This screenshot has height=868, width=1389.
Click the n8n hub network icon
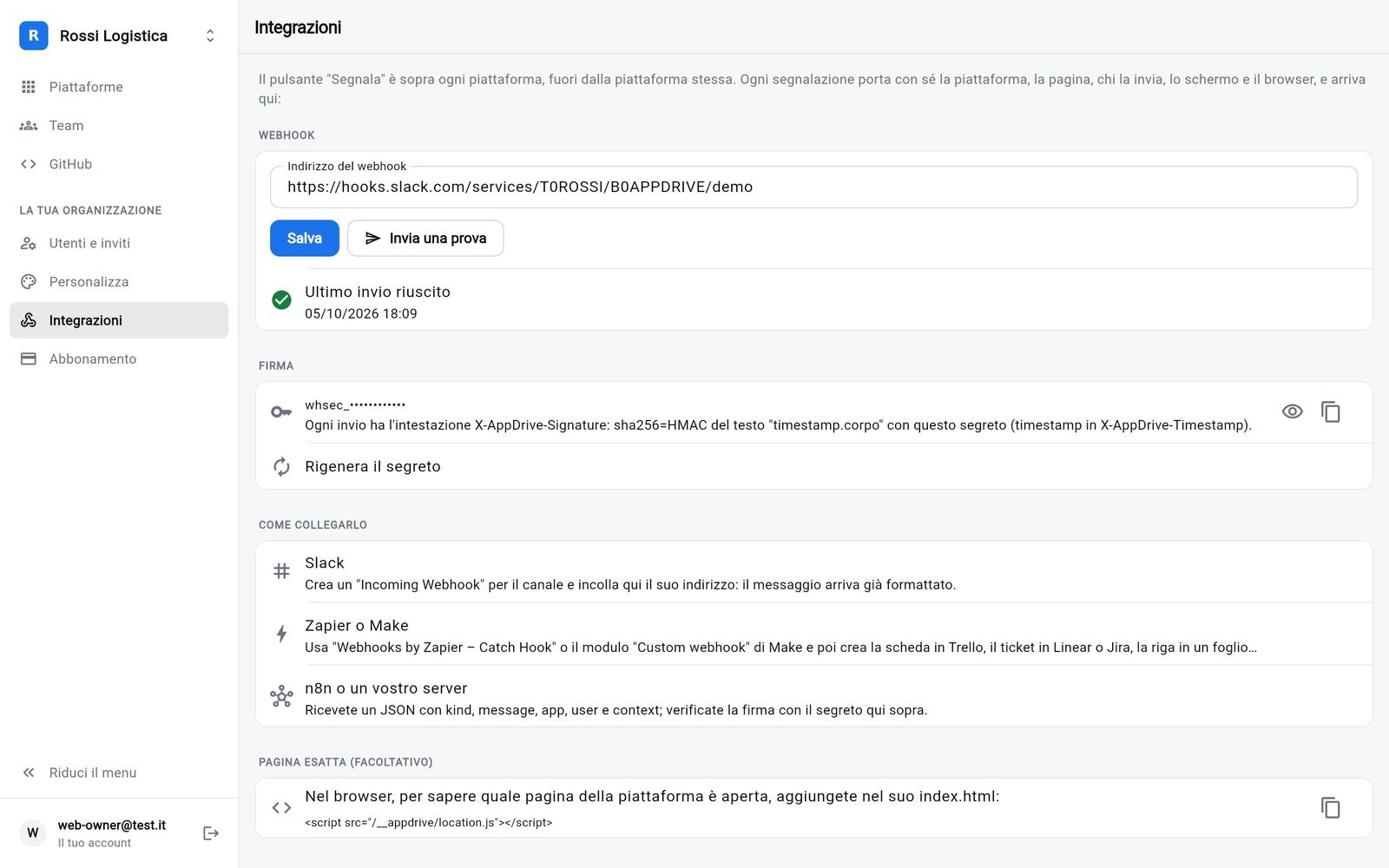[x=281, y=696]
